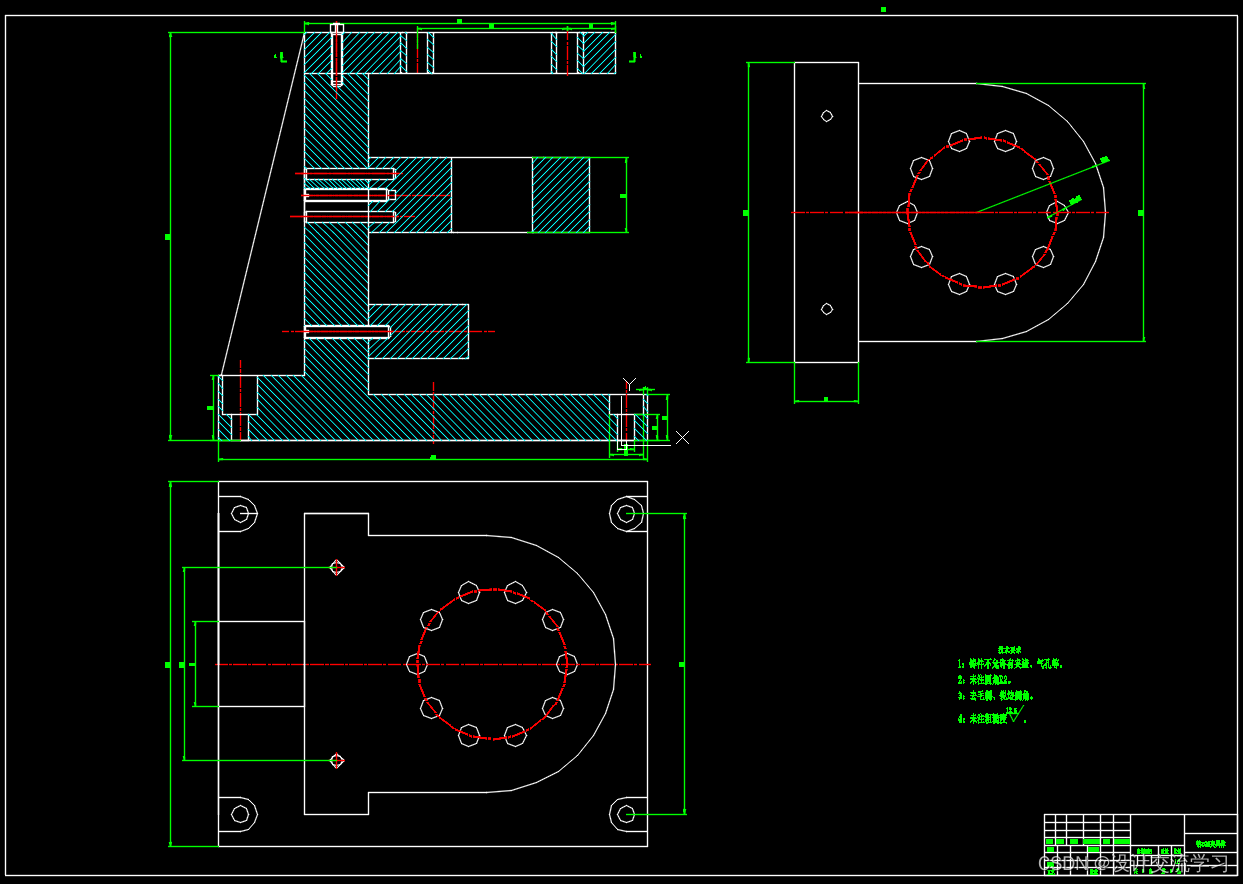
Task: Select note line '2、未注圆角R2'
Action: click(984, 679)
